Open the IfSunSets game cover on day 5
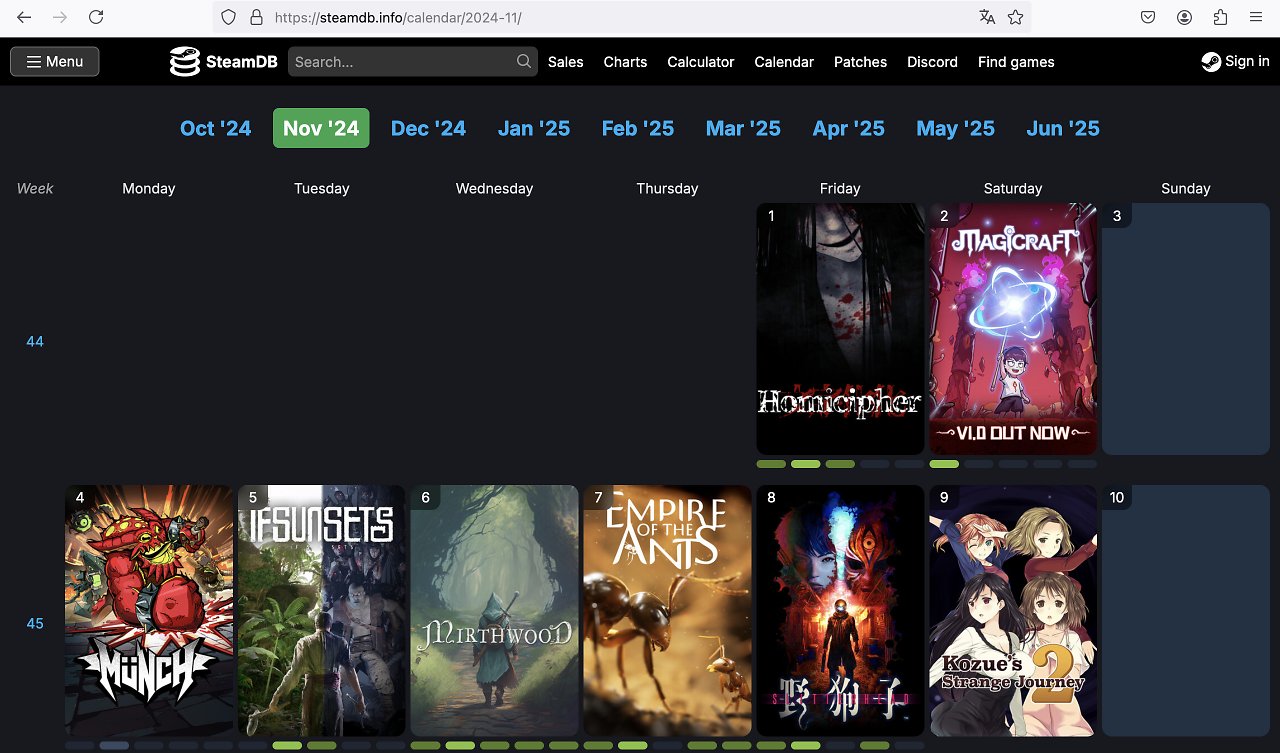Screen dimensions: 1280x753 coord(322,611)
